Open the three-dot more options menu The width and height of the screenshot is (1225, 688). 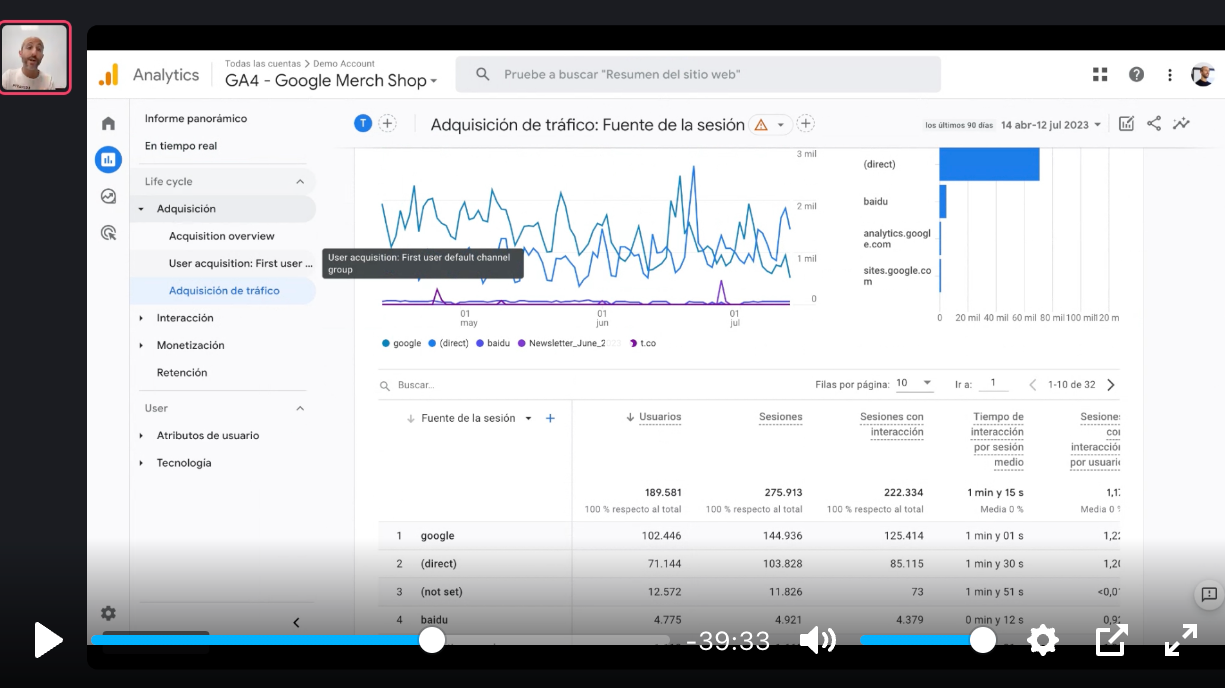[1170, 75]
